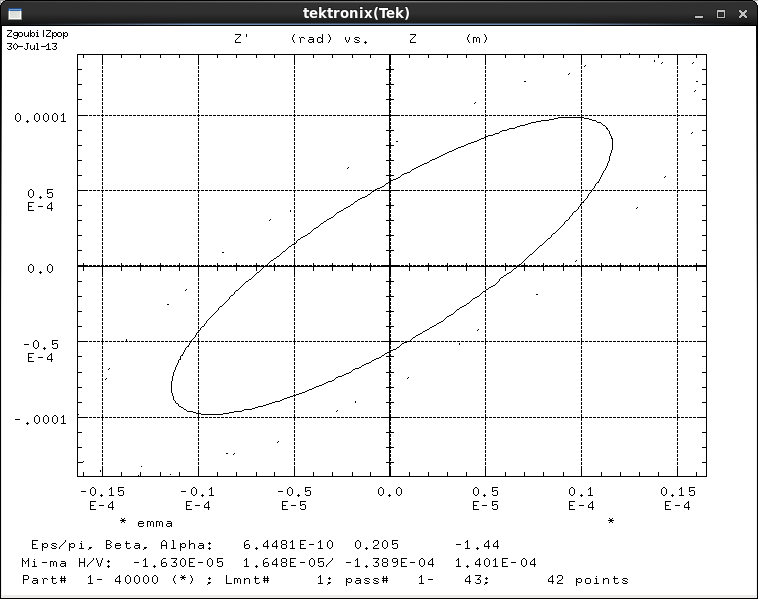Click the y-axis label -.0001
This screenshot has height=599, width=758.
coord(41,420)
